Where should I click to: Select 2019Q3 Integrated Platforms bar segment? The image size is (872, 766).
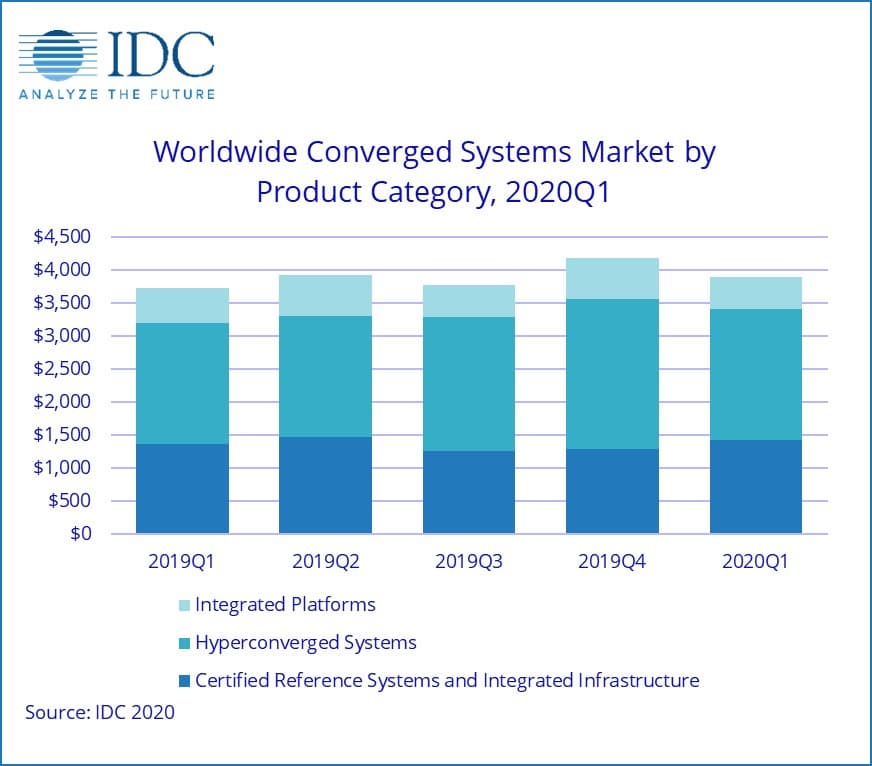pyautogui.click(x=469, y=302)
